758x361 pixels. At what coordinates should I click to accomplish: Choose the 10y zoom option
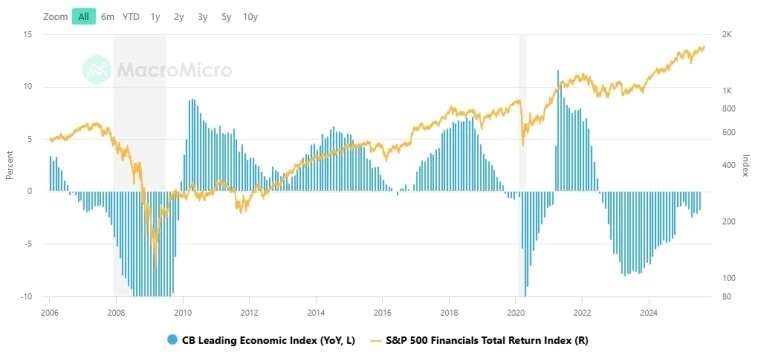[x=250, y=16]
